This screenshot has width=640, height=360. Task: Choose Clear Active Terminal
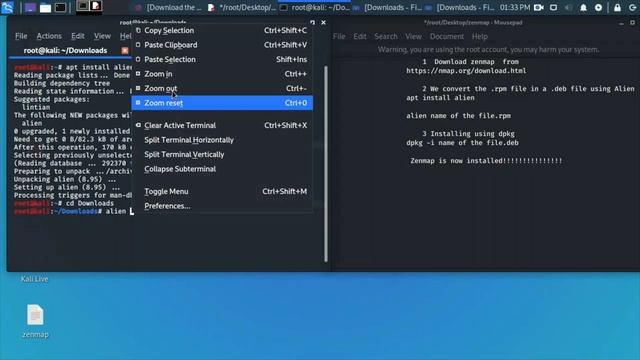222,125
